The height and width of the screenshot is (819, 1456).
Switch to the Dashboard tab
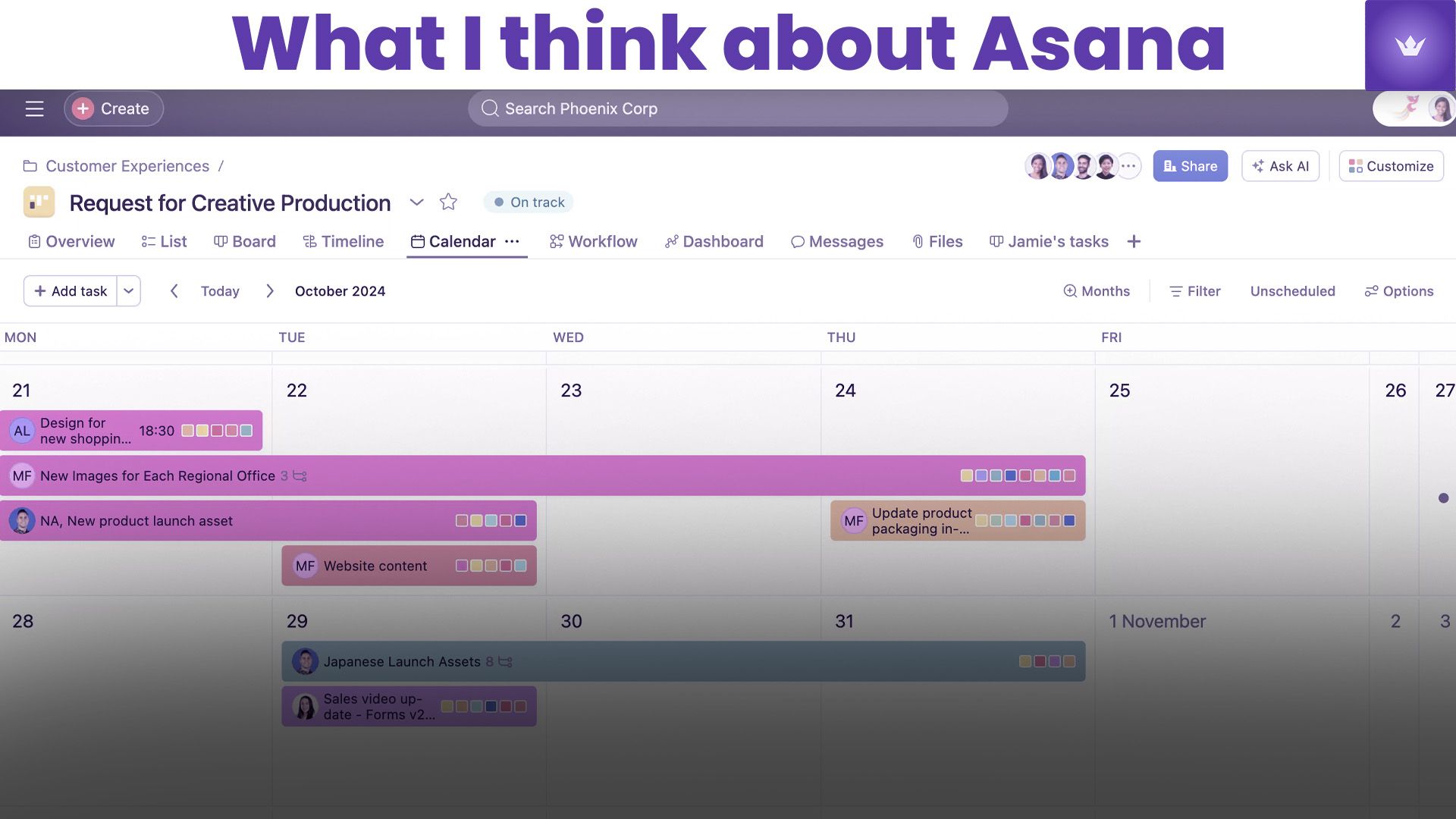click(x=714, y=241)
